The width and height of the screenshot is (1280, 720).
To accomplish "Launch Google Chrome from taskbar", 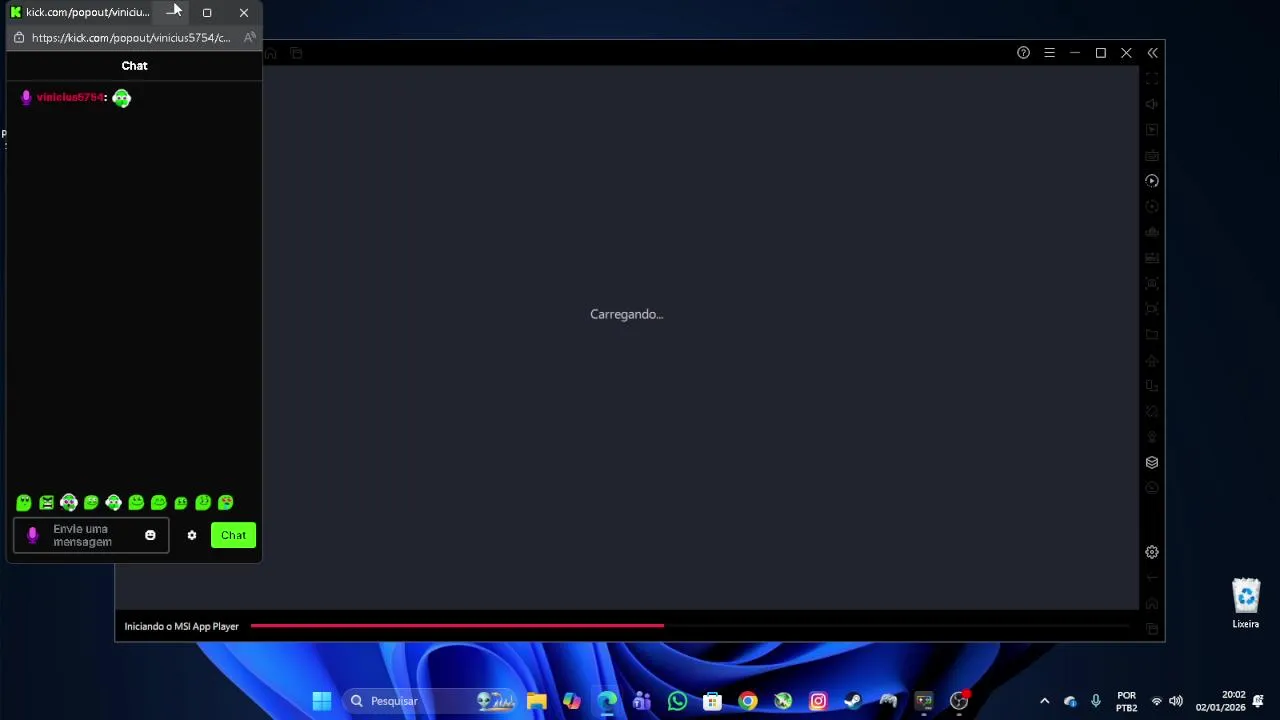I will click(x=748, y=701).
